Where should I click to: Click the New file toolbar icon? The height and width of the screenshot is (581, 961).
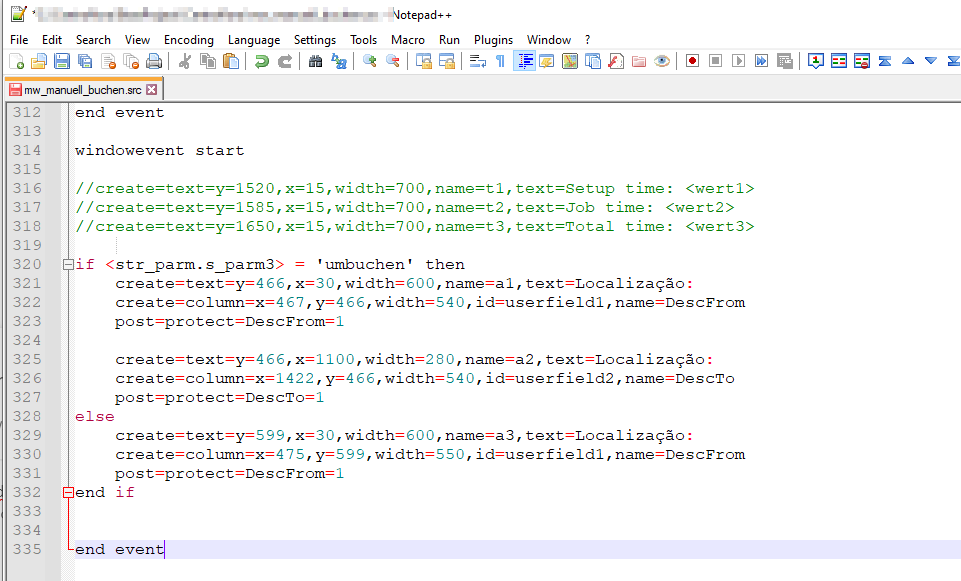[x=17, y=61]
